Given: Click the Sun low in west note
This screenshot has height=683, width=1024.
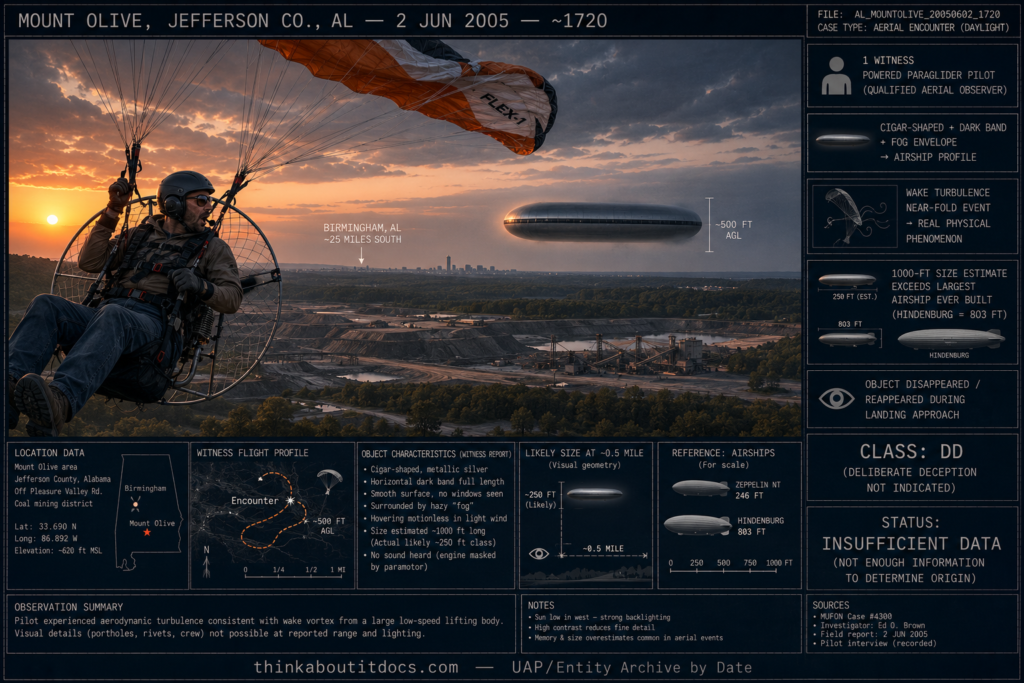Looking at the screenshot, I should (599, 617).
